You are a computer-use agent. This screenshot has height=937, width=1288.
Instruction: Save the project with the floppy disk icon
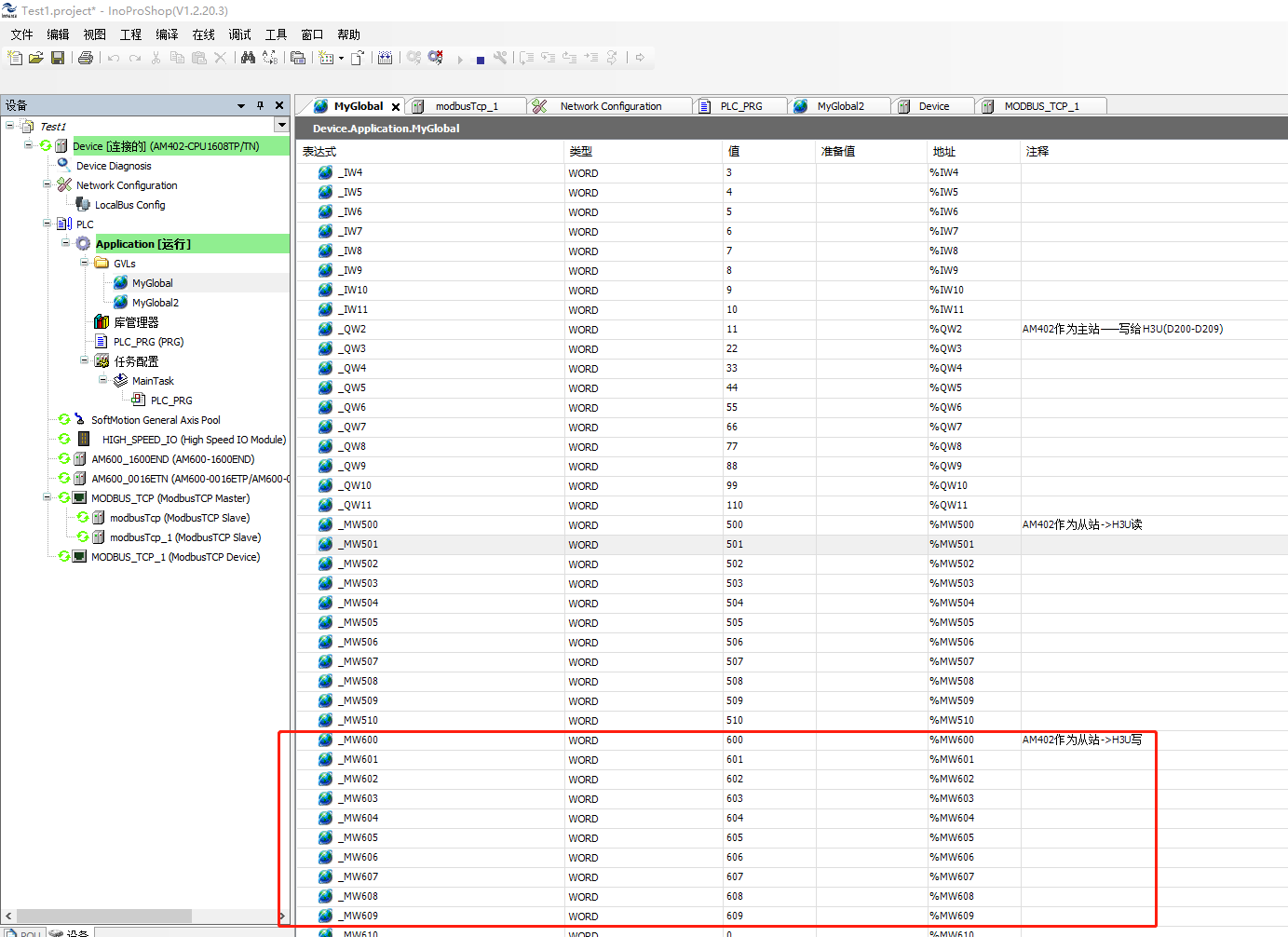click(58, 58)
